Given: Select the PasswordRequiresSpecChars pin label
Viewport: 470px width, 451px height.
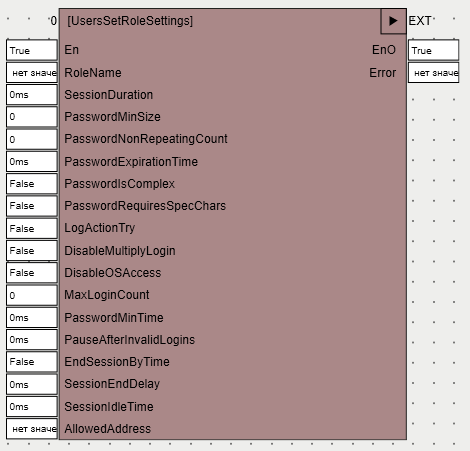Looking at the screenshot, I should (145, 206).
